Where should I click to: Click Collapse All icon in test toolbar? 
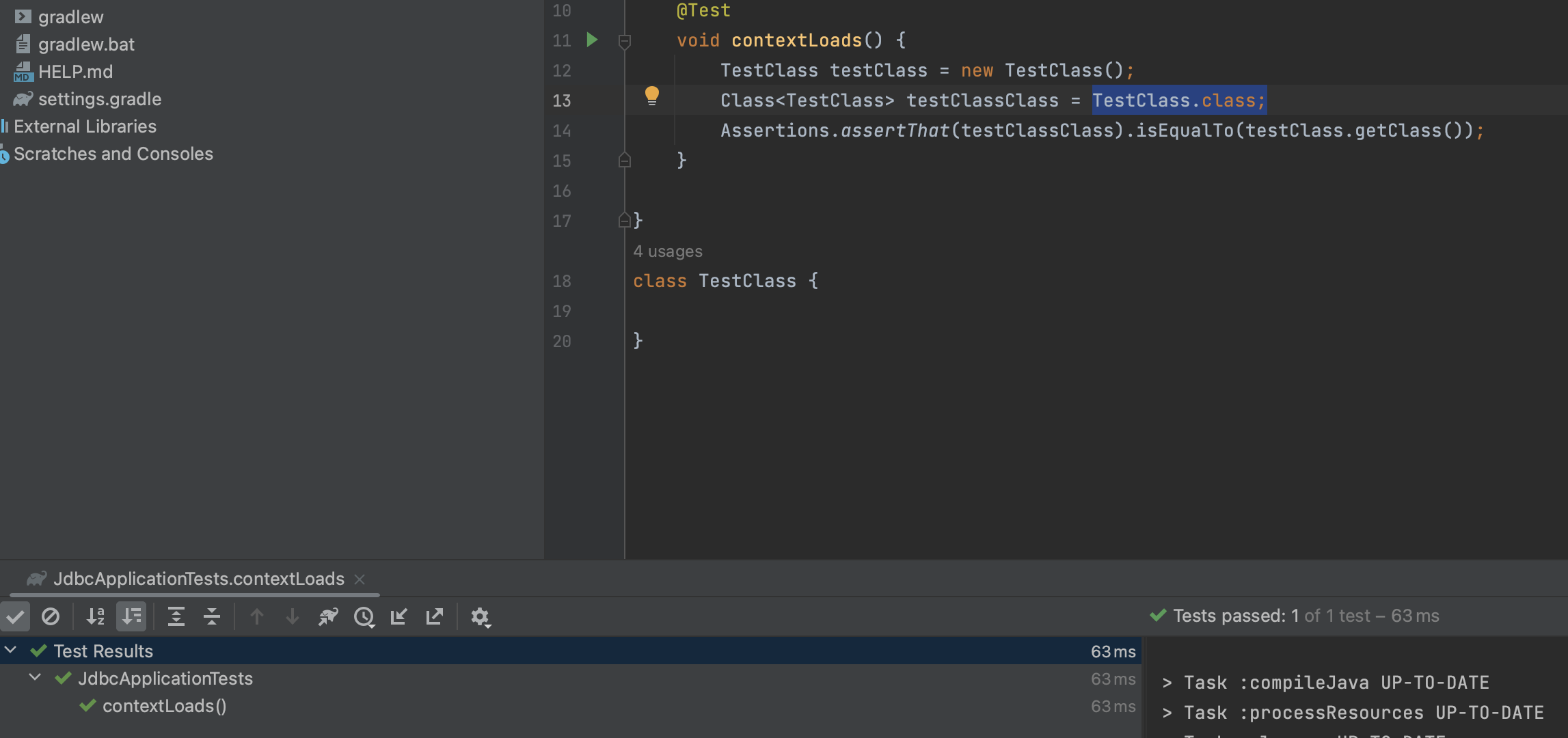212,617
